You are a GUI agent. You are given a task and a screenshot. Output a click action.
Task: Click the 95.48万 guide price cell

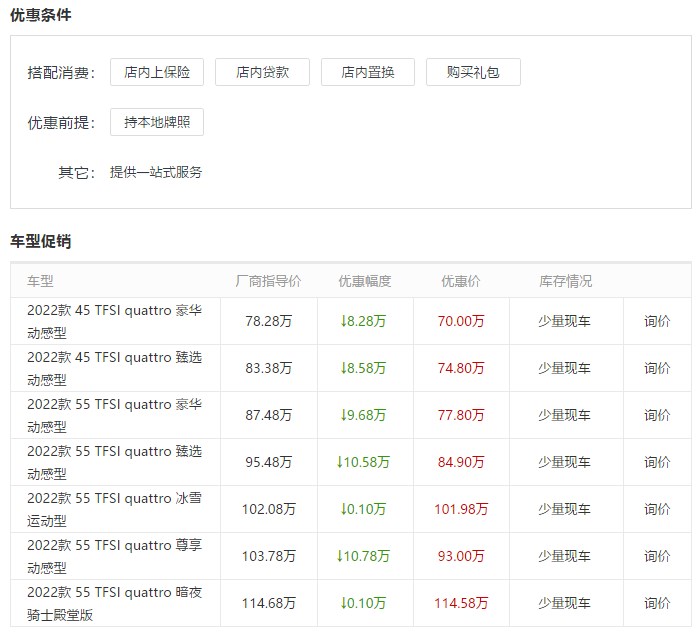pyautogui.click(x=268, y=462)
